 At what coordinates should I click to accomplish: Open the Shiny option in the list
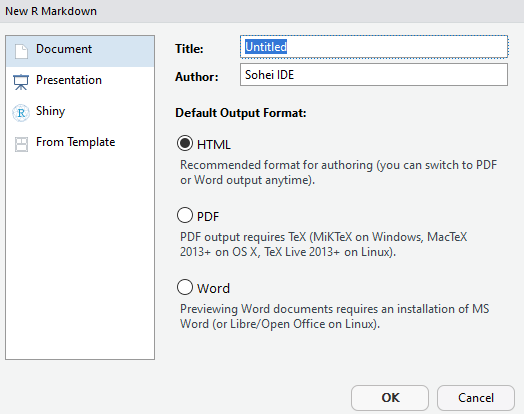tap(80, 113)
